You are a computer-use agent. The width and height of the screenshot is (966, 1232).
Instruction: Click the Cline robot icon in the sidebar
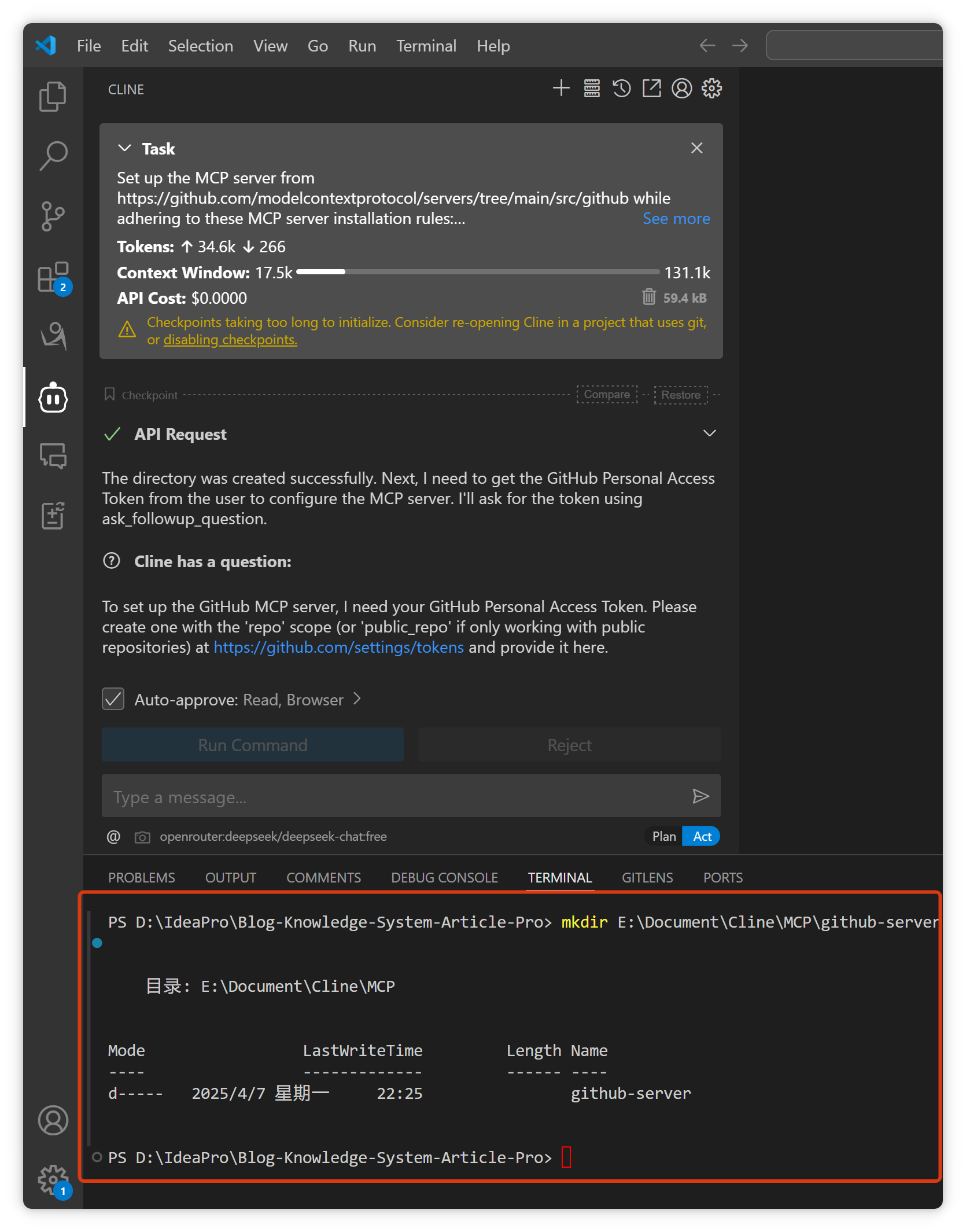53,398
